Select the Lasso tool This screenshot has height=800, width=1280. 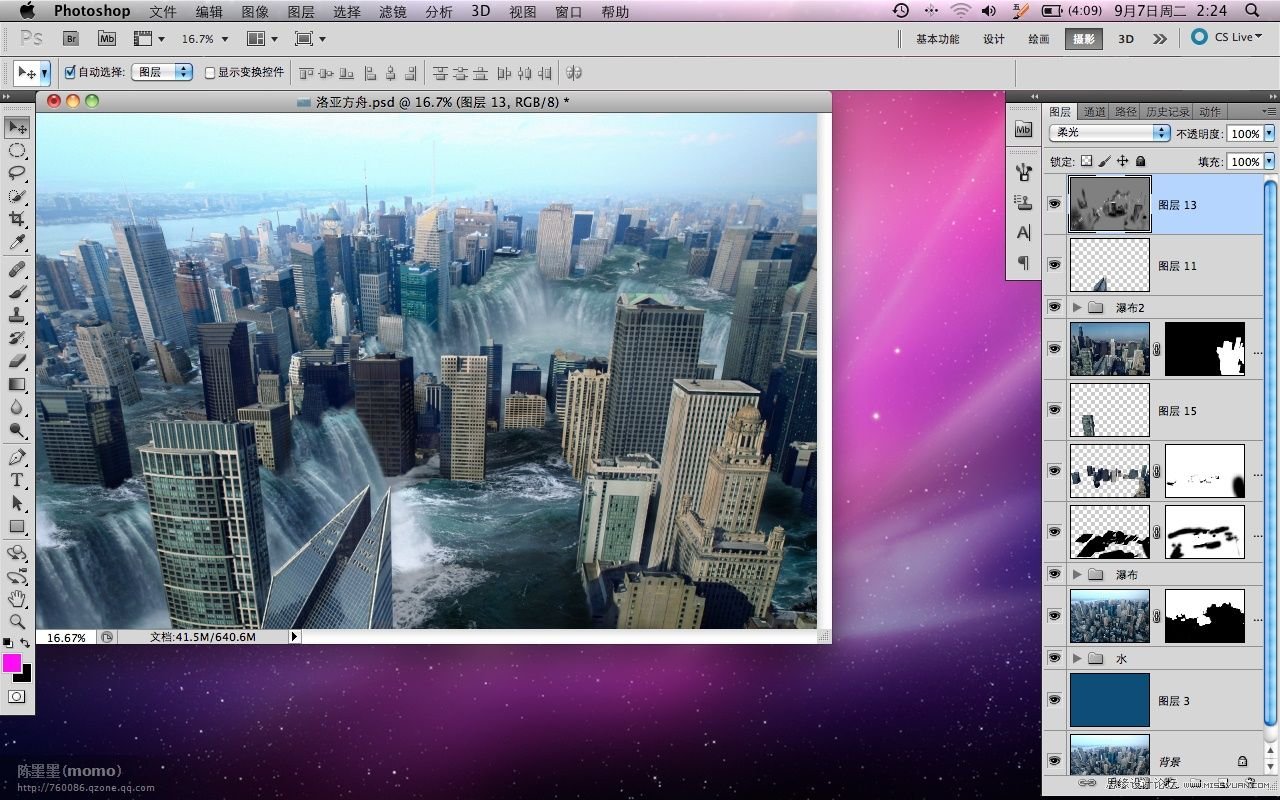click(17, 173)
